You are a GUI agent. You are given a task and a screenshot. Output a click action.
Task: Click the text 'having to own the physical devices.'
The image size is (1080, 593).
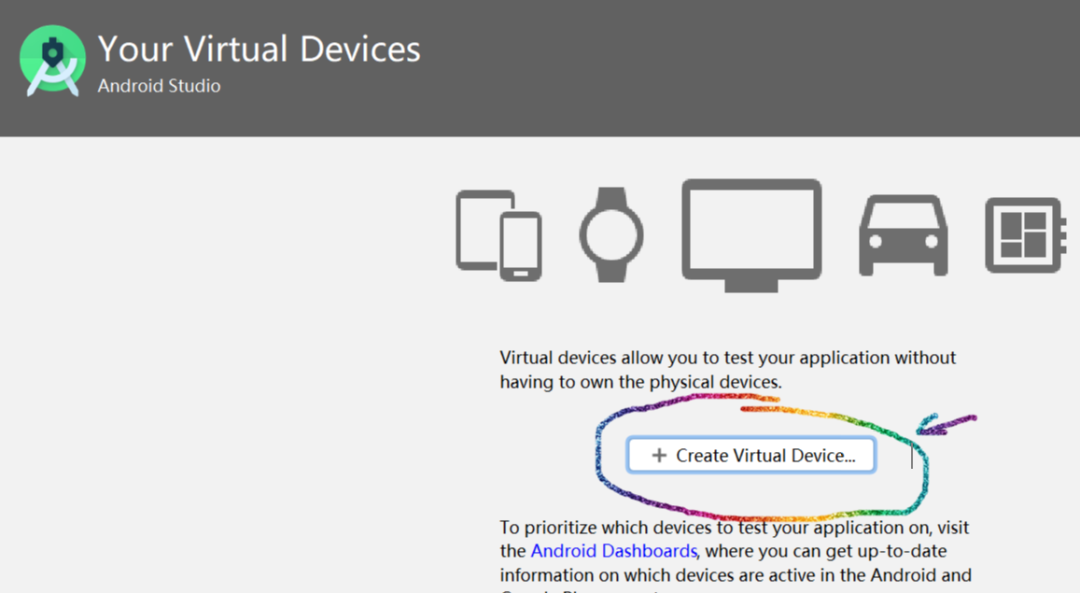point(641,382)
